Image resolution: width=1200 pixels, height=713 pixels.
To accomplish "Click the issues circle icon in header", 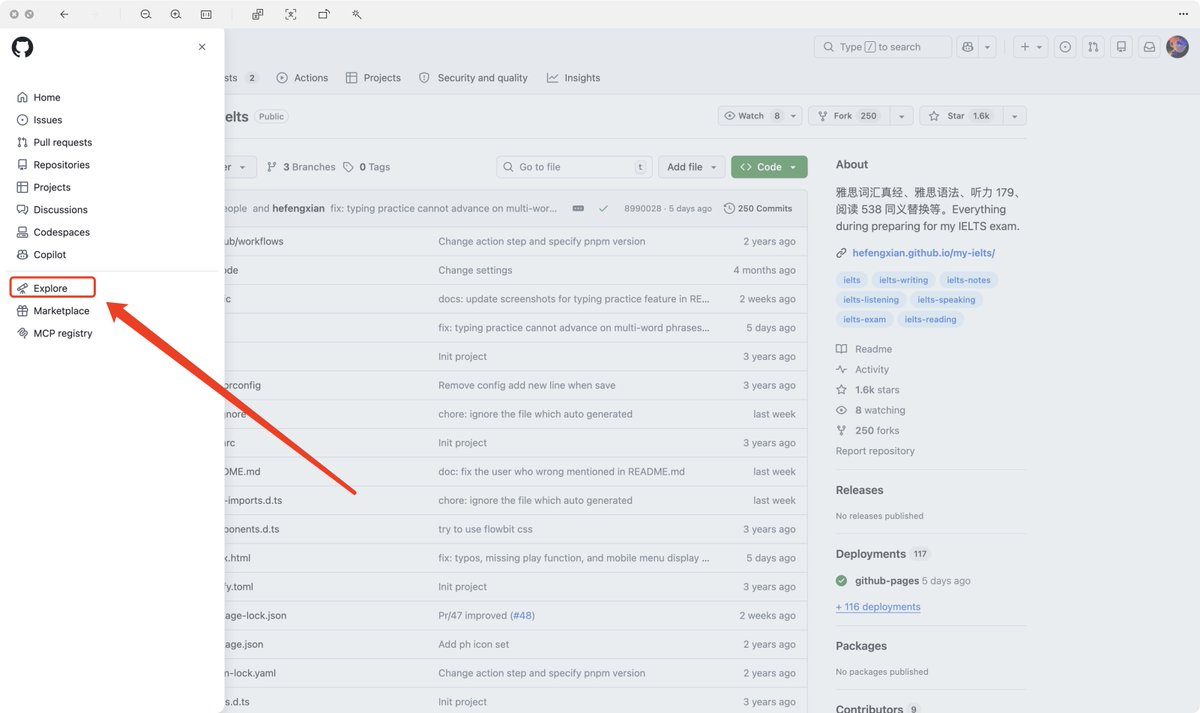I will point(1065,47).
